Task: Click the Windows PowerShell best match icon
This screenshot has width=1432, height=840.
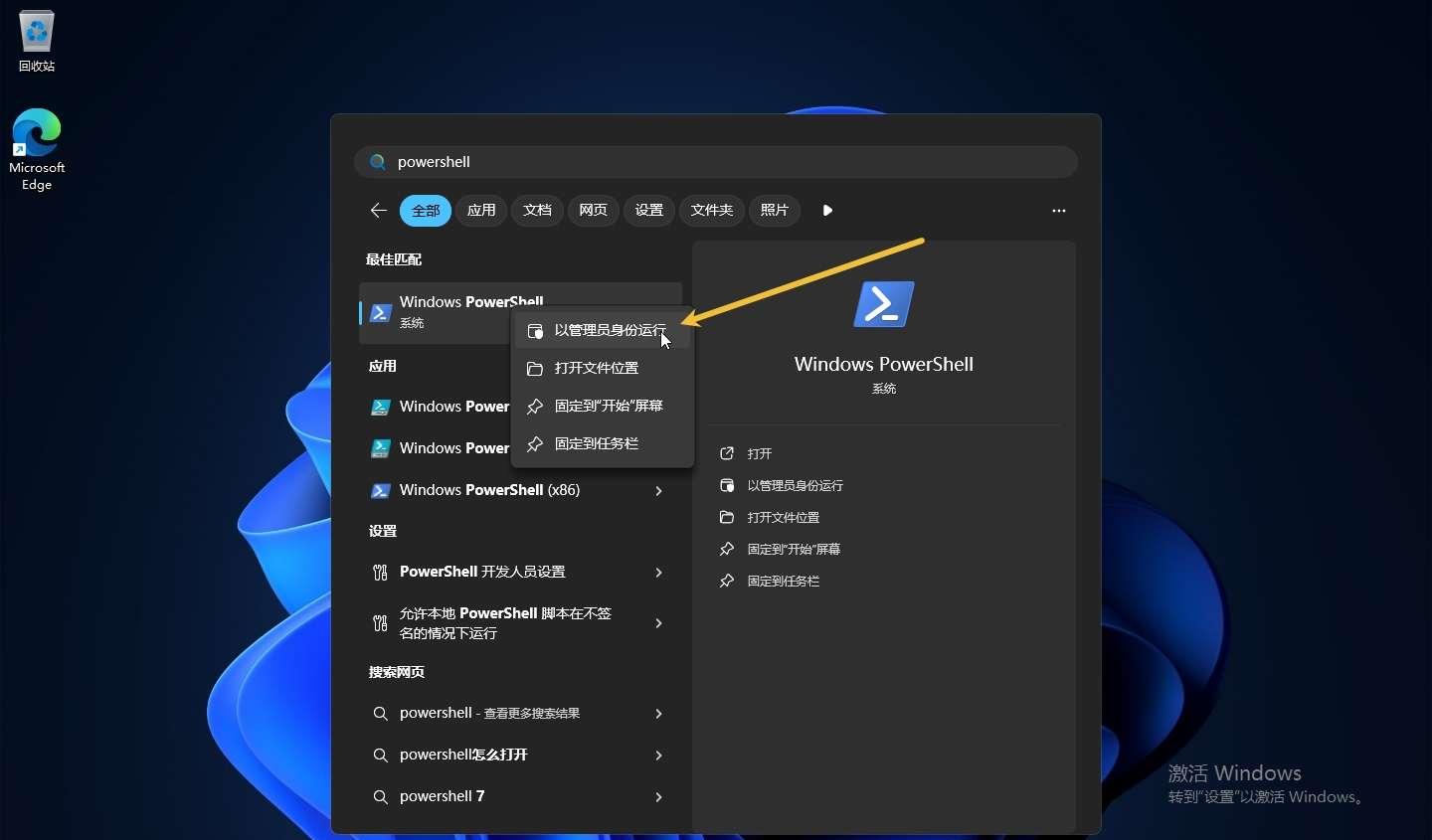Action: click(381, 312)
